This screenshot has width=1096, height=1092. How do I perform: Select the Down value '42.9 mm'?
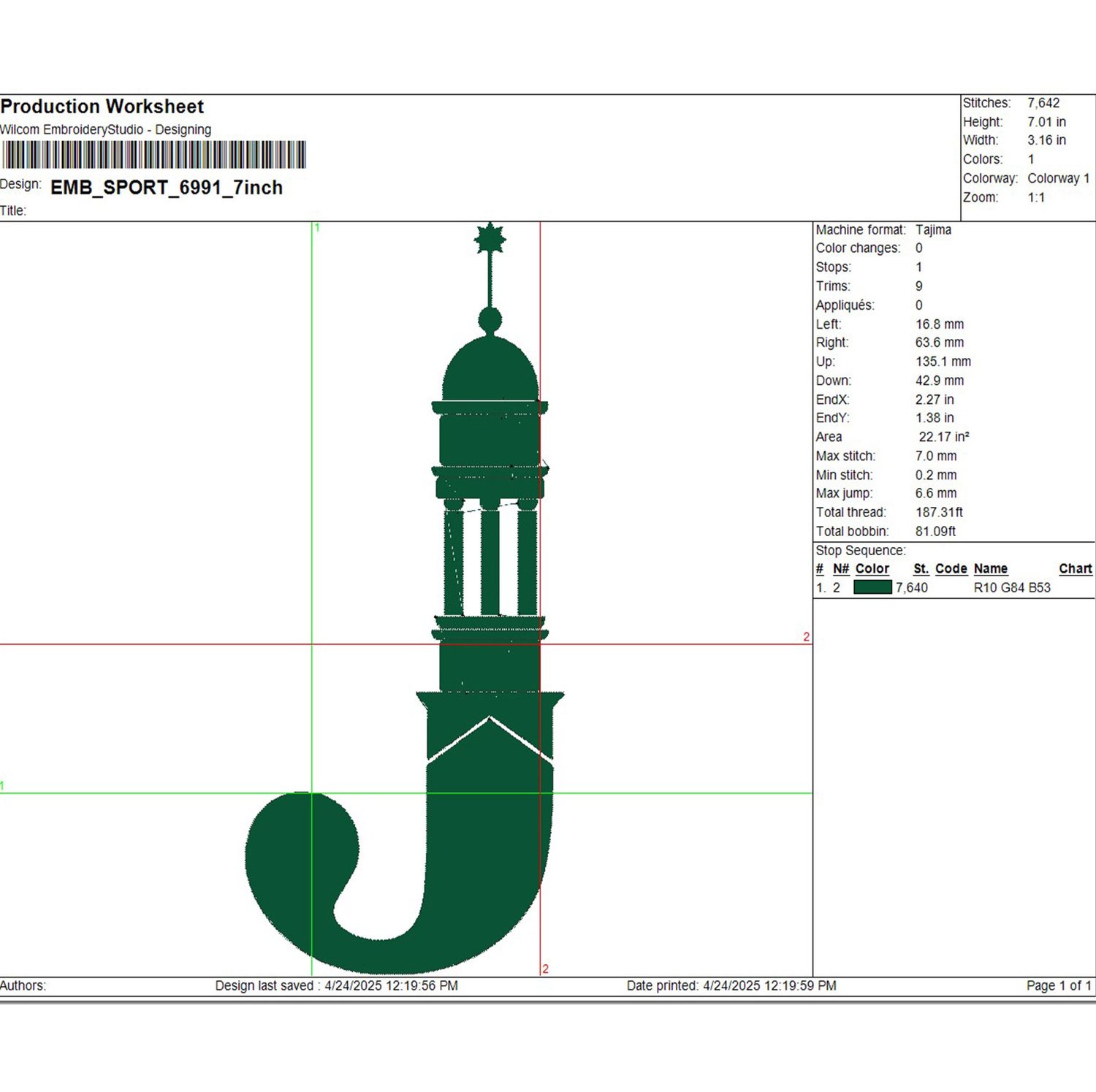point(940,381)
